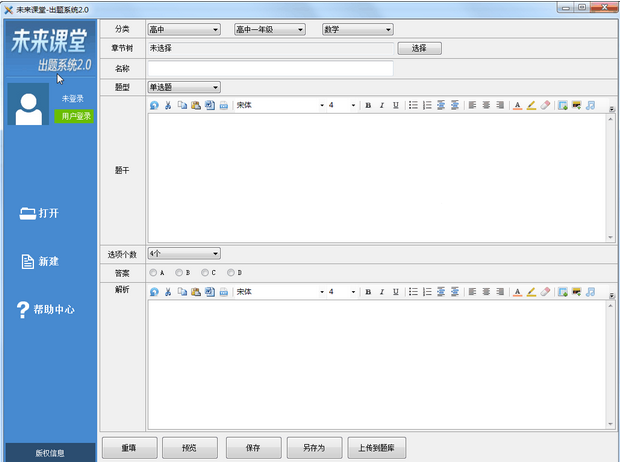Open 帮助中心 in the sidebar

[x=45, y=309]
